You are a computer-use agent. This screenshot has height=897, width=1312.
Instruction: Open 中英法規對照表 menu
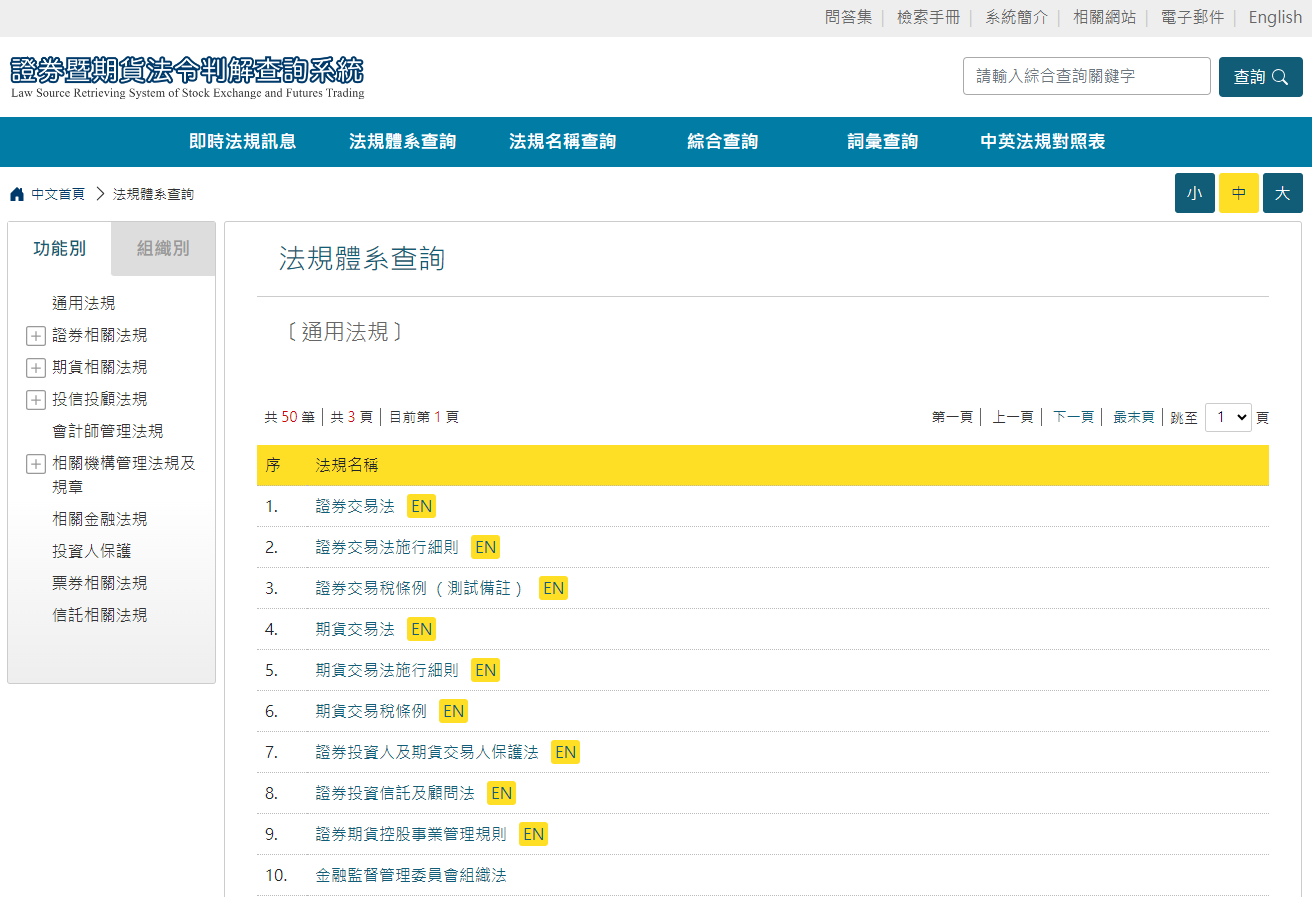click(x=1043, y=142)
